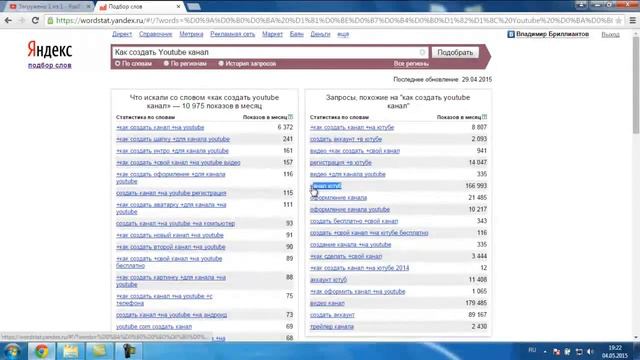
Task: Open 'создать бесплатно +свой канал' query
Action: [354, 221]
